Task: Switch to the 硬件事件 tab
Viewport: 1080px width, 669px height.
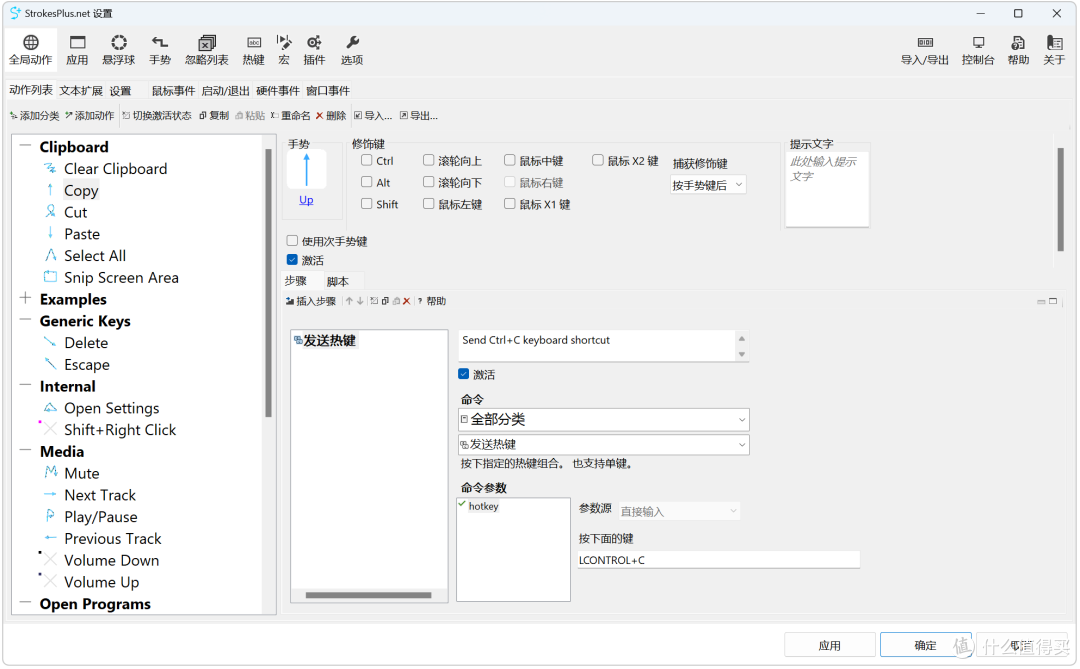Action: tap(278, 90)
